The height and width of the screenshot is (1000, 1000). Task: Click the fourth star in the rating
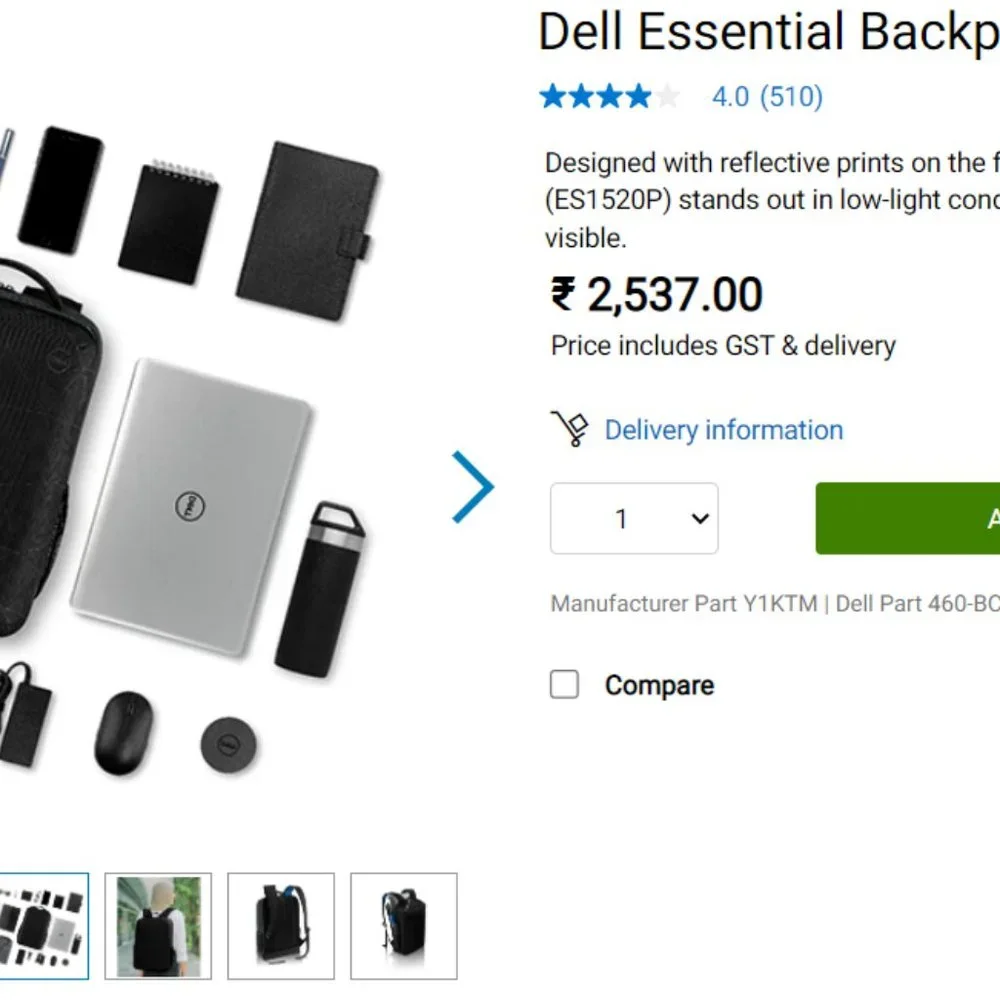(636, 96)
